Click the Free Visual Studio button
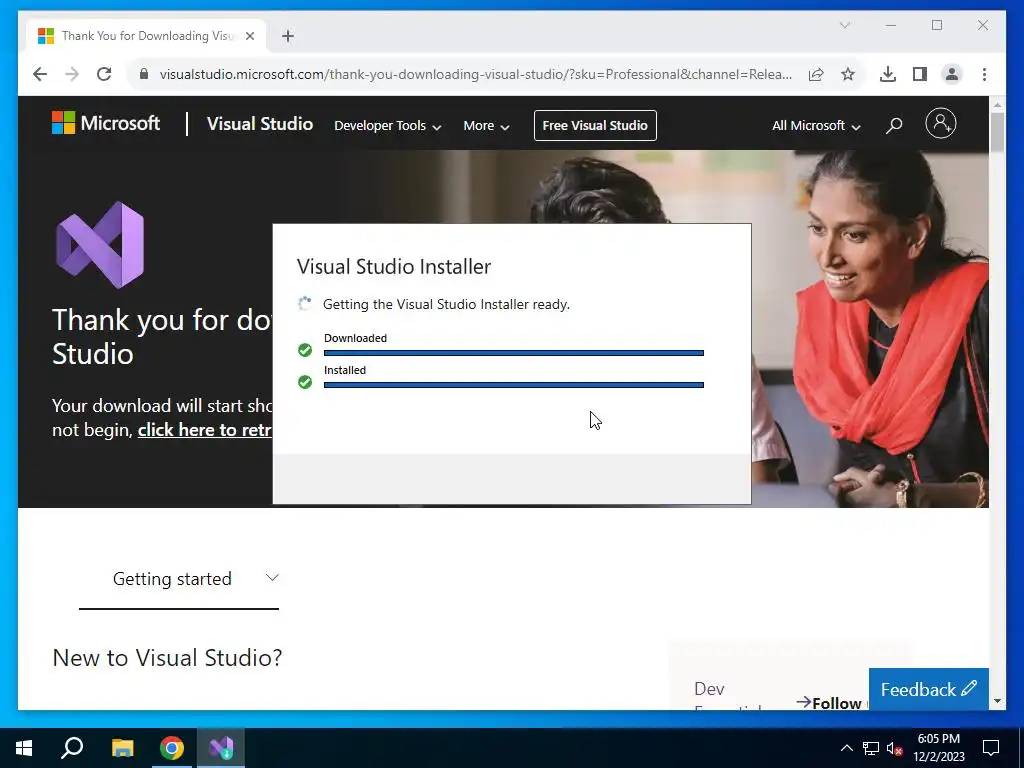The width and height of the screenshot is (1024, 768). (595, 125)
